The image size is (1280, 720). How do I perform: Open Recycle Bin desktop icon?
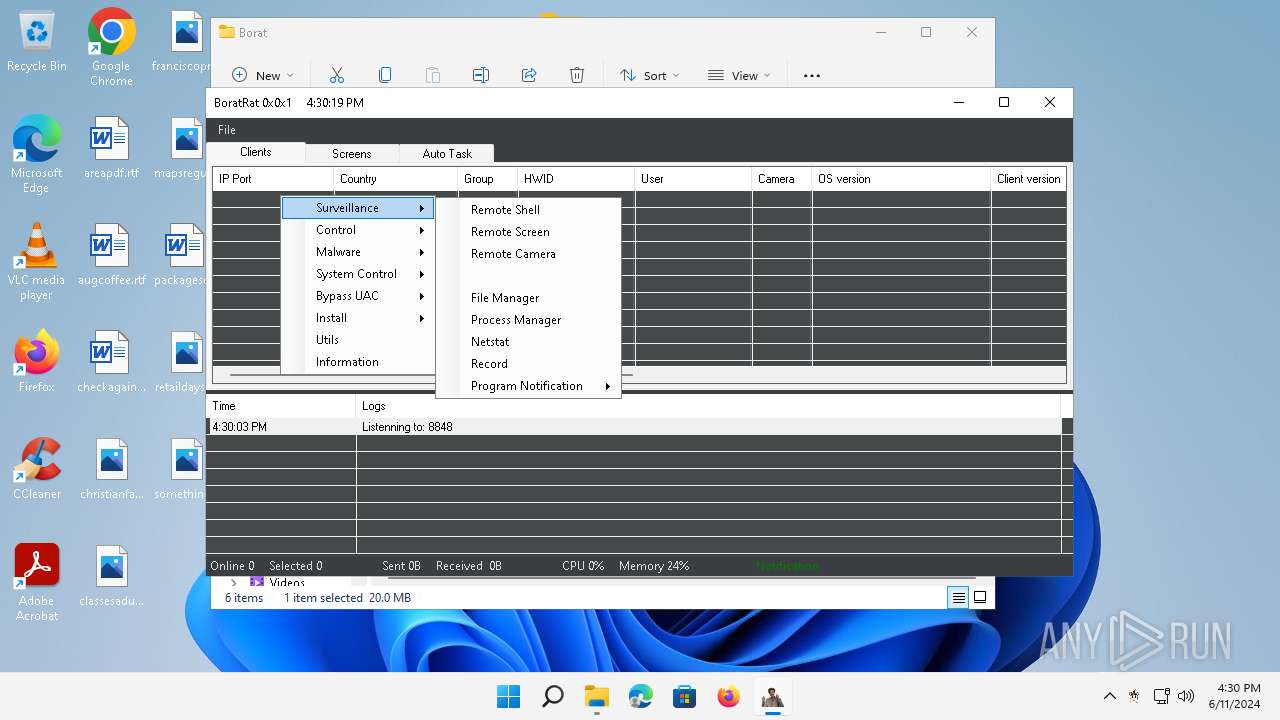coord(37,42)
